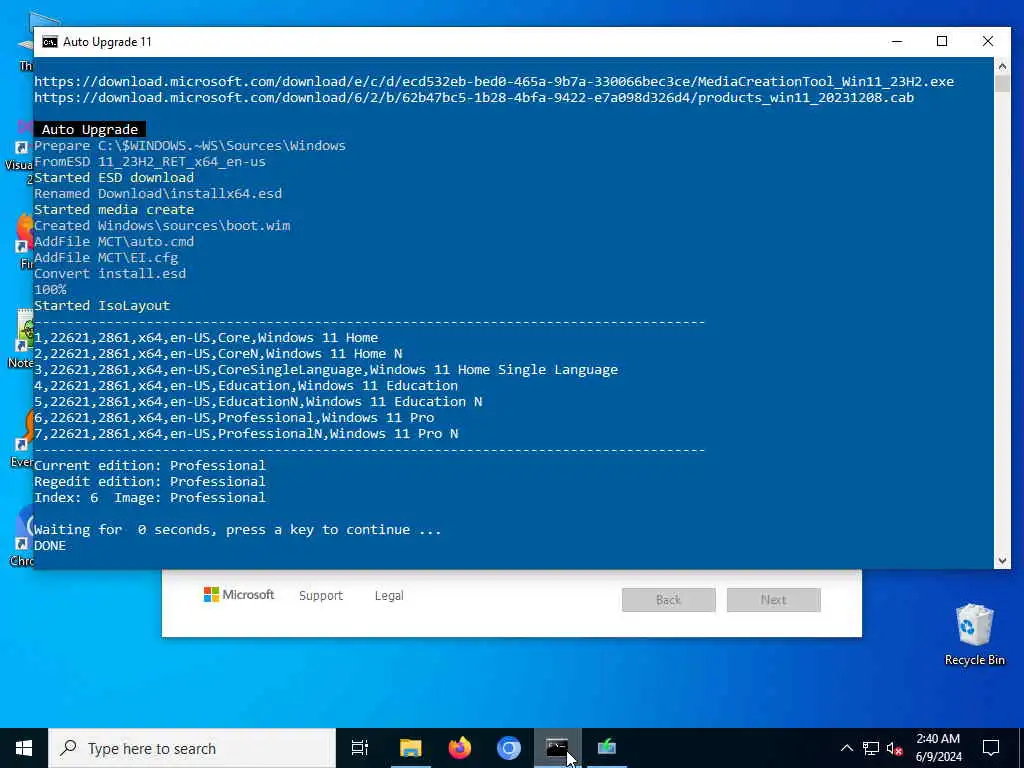Viewport: 1024px width, 768px height.
Task: Select the command prompt taskbar icon
Action: (557, 748)
